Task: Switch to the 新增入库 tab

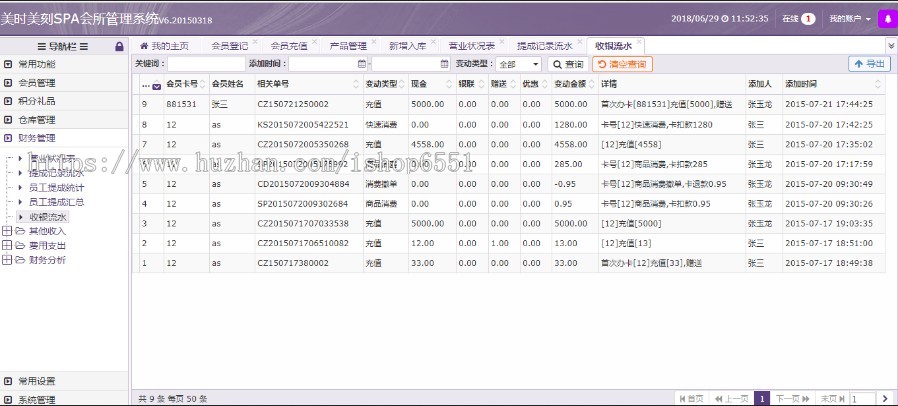Action: (407, 46)
